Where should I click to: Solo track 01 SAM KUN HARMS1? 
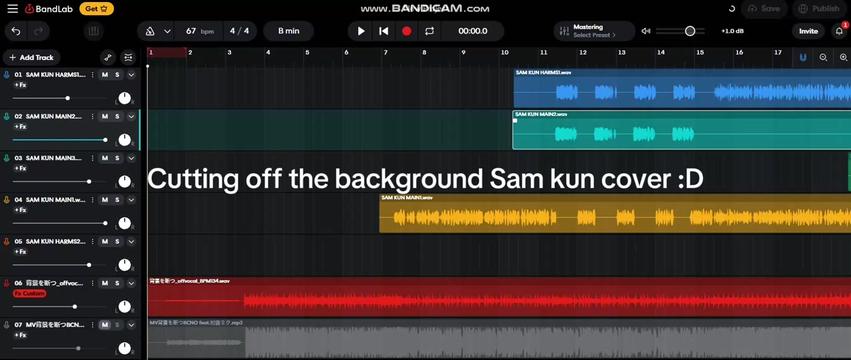pos(117,75)
